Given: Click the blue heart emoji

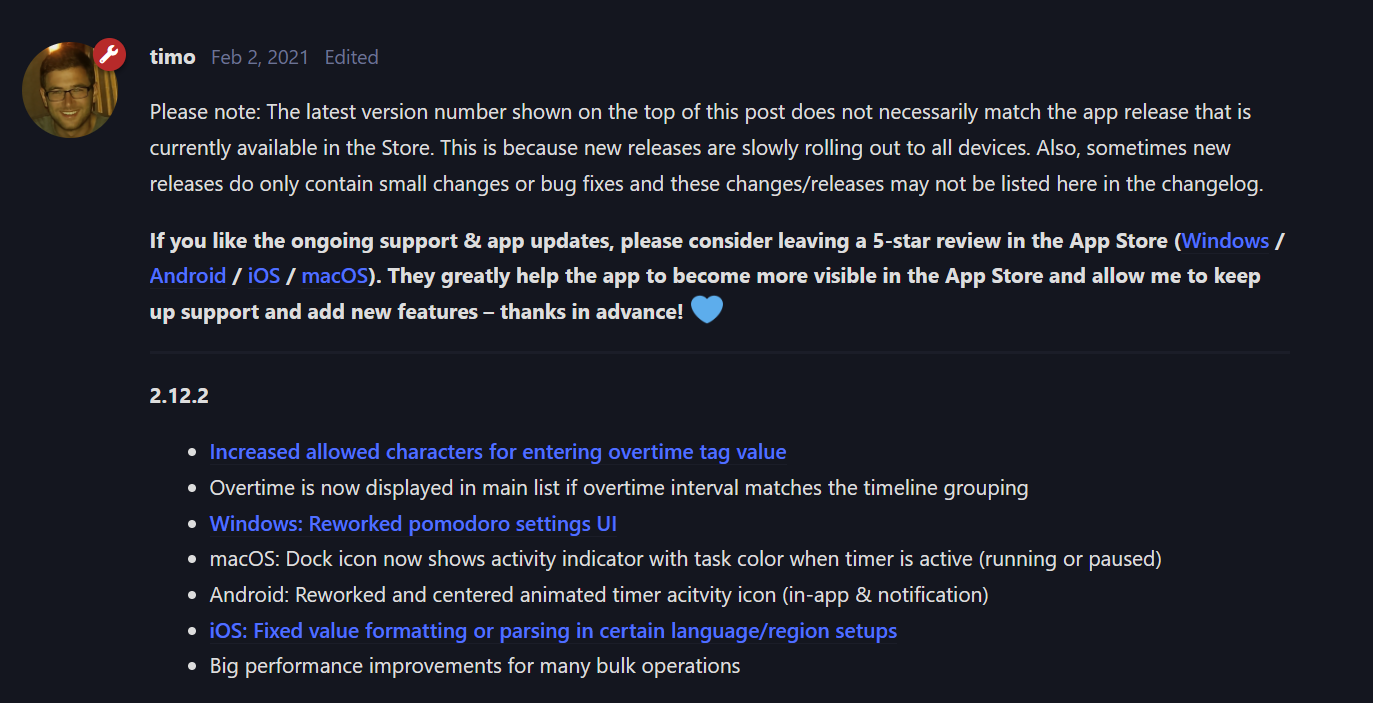Looking at the screenshot, I should pyautogui.click(x=707, y=310).
